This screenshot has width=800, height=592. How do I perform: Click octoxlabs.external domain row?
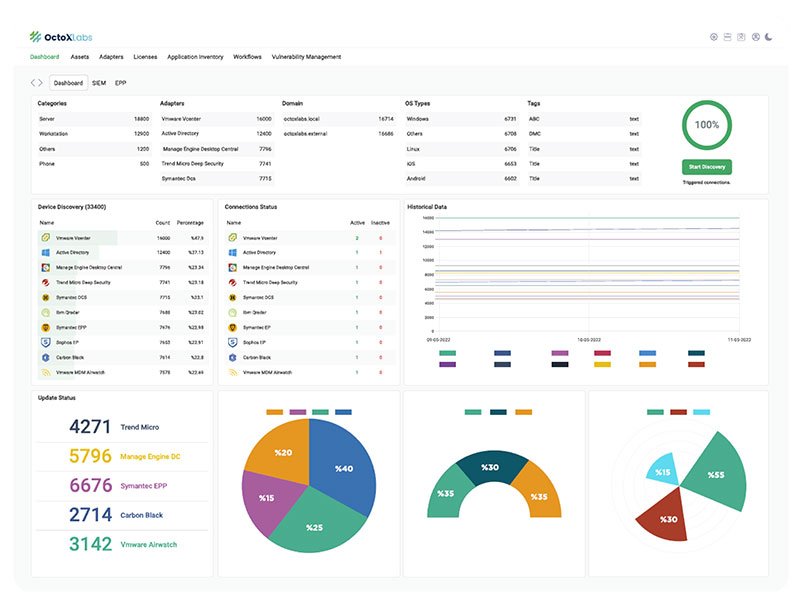pos(339,134)
